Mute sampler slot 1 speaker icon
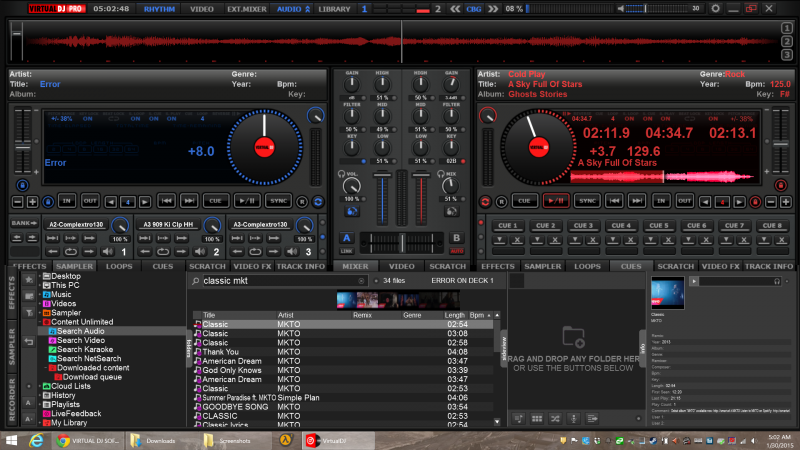The image size is (800, 450). (x=108, y=252)
